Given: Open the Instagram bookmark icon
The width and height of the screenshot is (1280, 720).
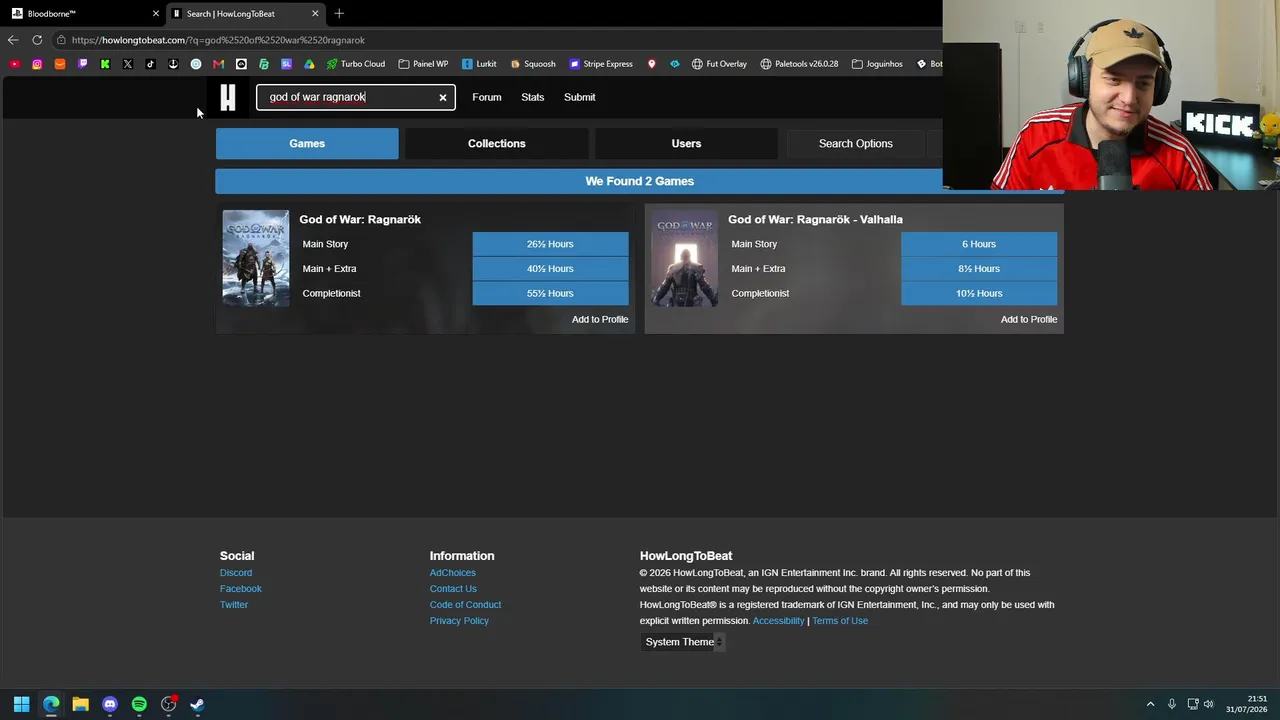Looking at the screenshot, I should pos(37,64).
